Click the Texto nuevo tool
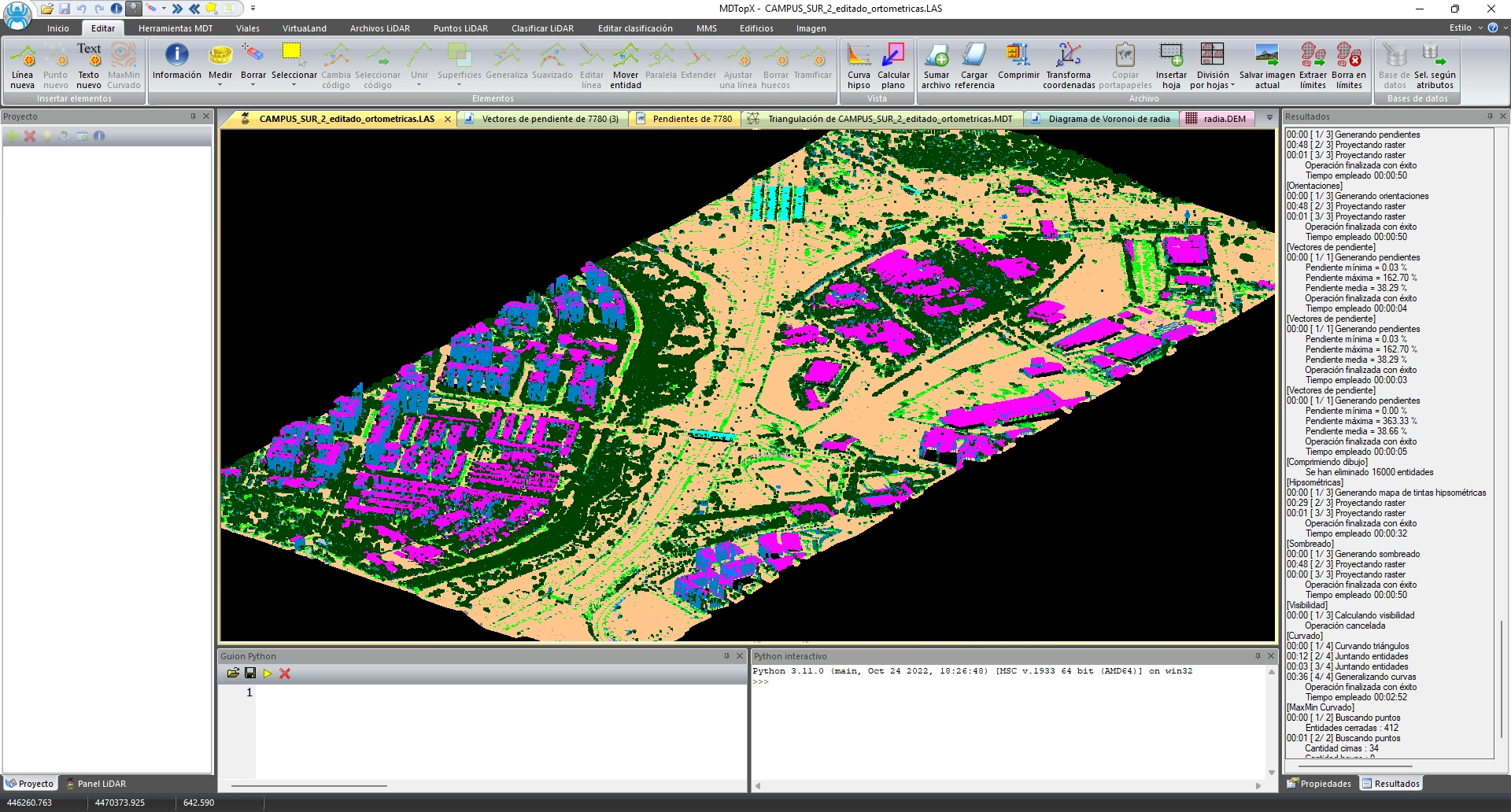 pyautogui.click(x=89, y=66)
